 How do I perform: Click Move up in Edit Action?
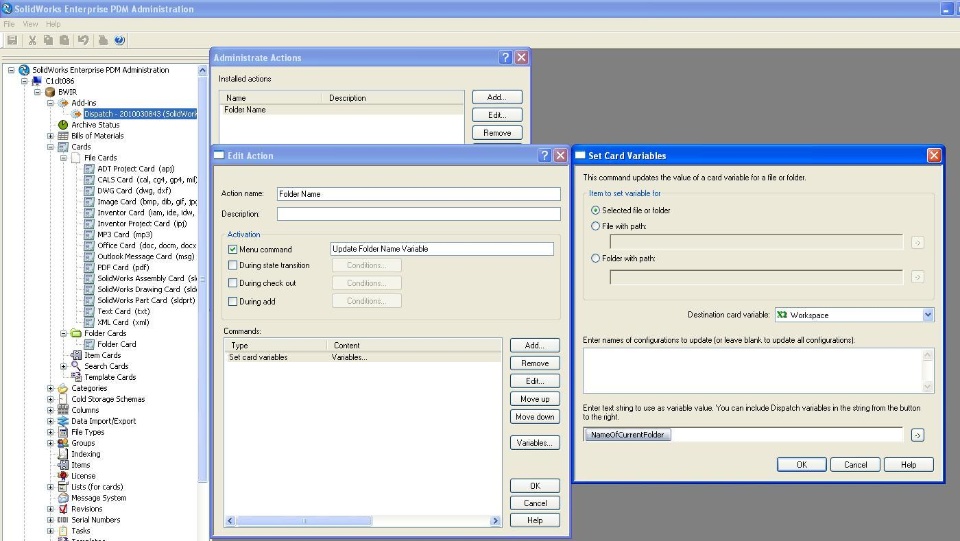tap(534, 399)
